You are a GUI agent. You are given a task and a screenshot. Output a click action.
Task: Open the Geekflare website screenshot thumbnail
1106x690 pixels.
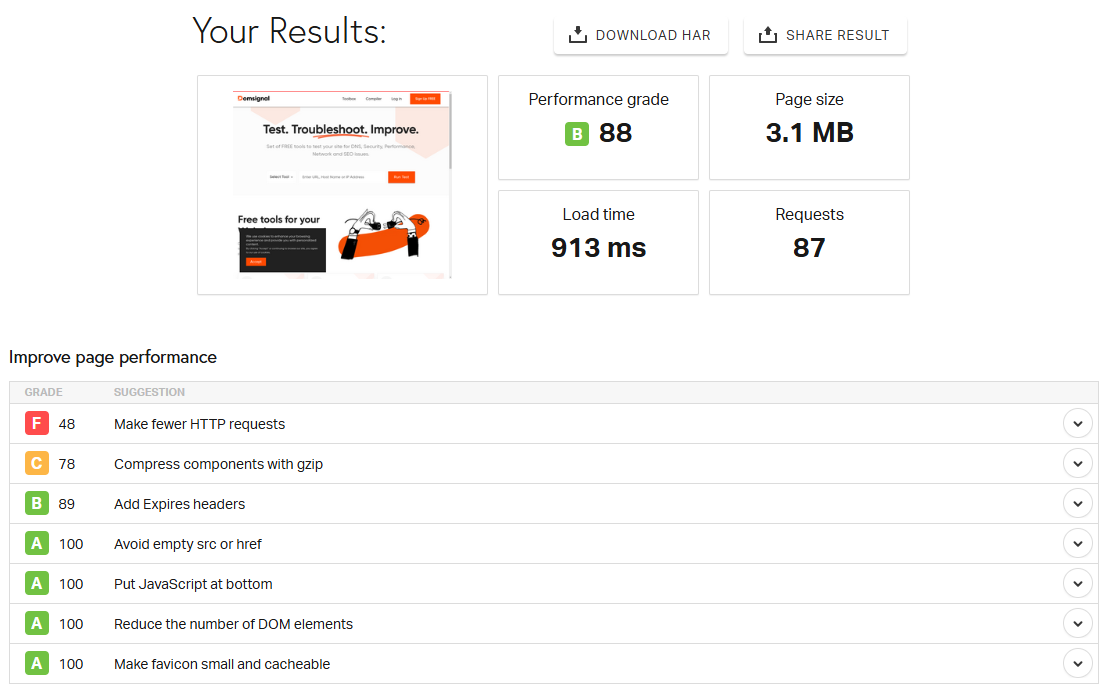(342, 185)
